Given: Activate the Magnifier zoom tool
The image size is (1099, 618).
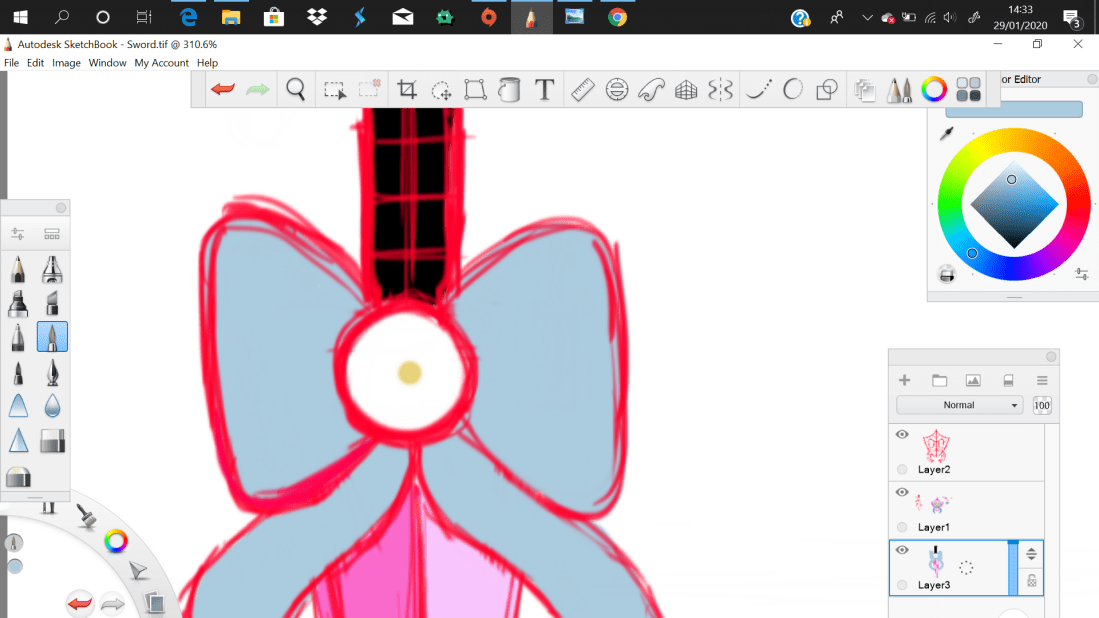Looking at the screenshot, I should coord(295,89).
